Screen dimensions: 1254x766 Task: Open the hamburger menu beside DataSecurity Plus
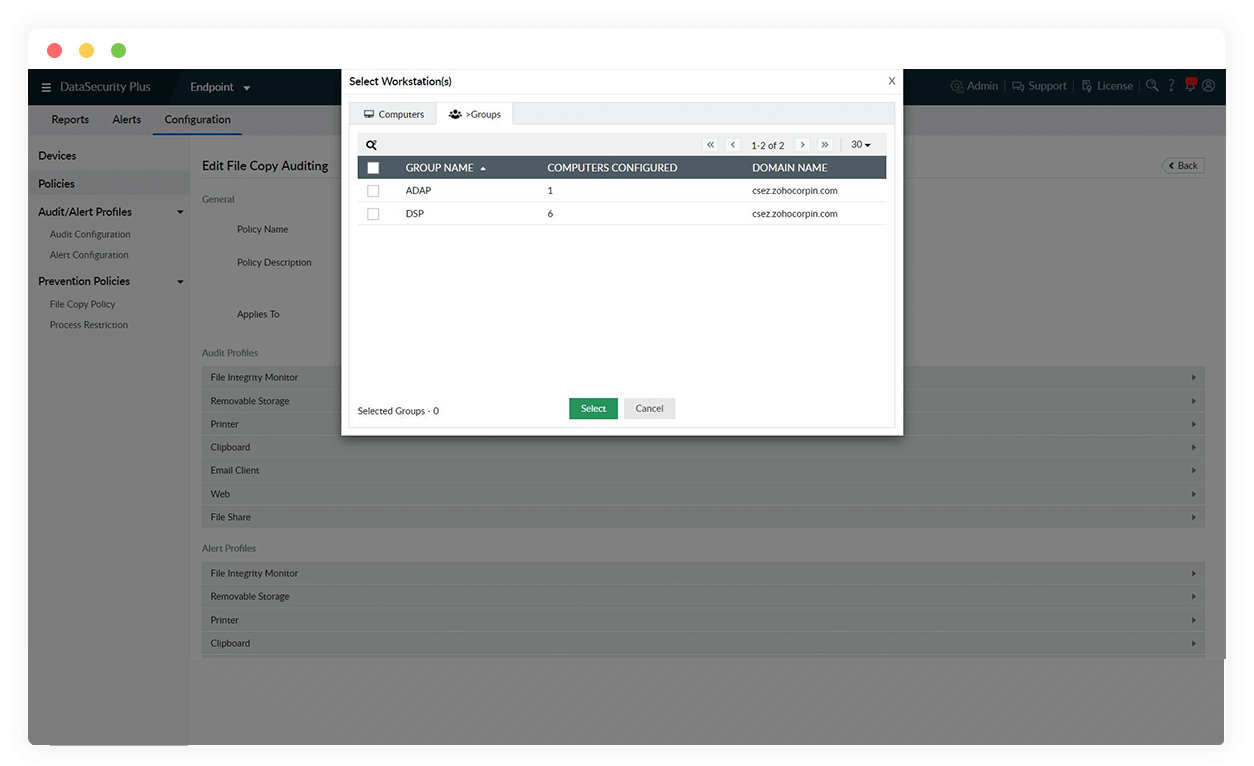tap(46, 87)
